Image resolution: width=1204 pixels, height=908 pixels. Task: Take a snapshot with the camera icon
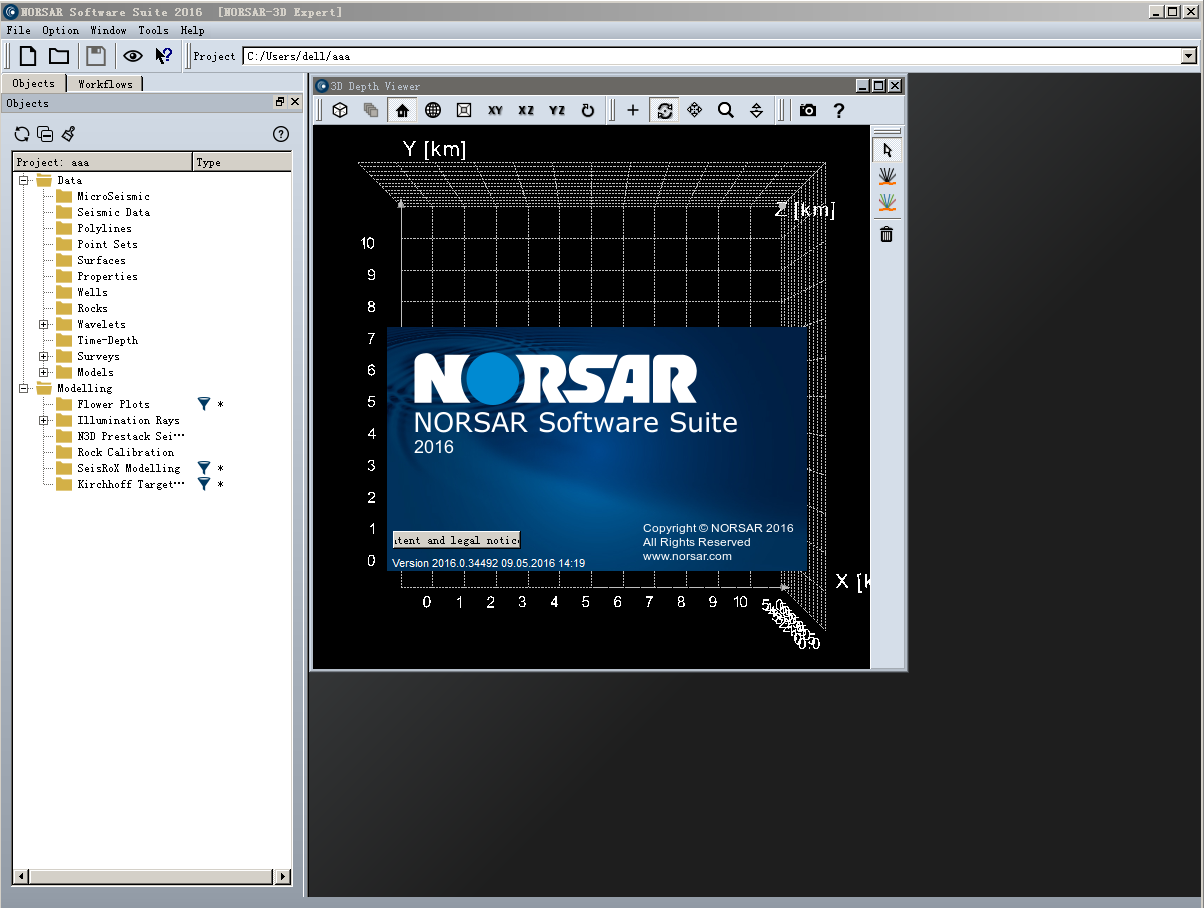coord(808,110)
